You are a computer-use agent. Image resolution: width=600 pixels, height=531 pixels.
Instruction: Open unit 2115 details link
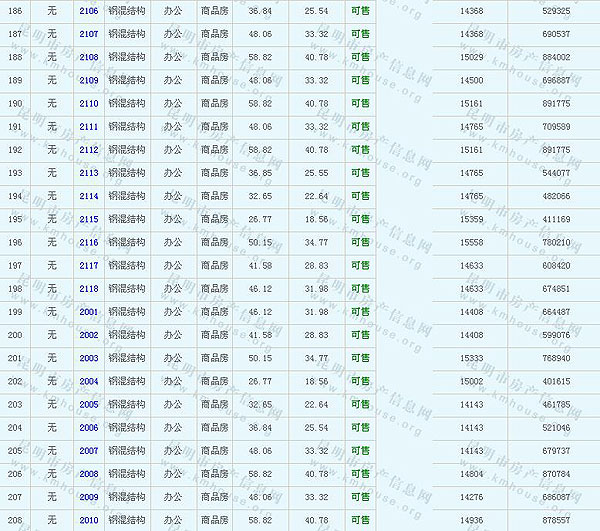(x=89, y=219)
